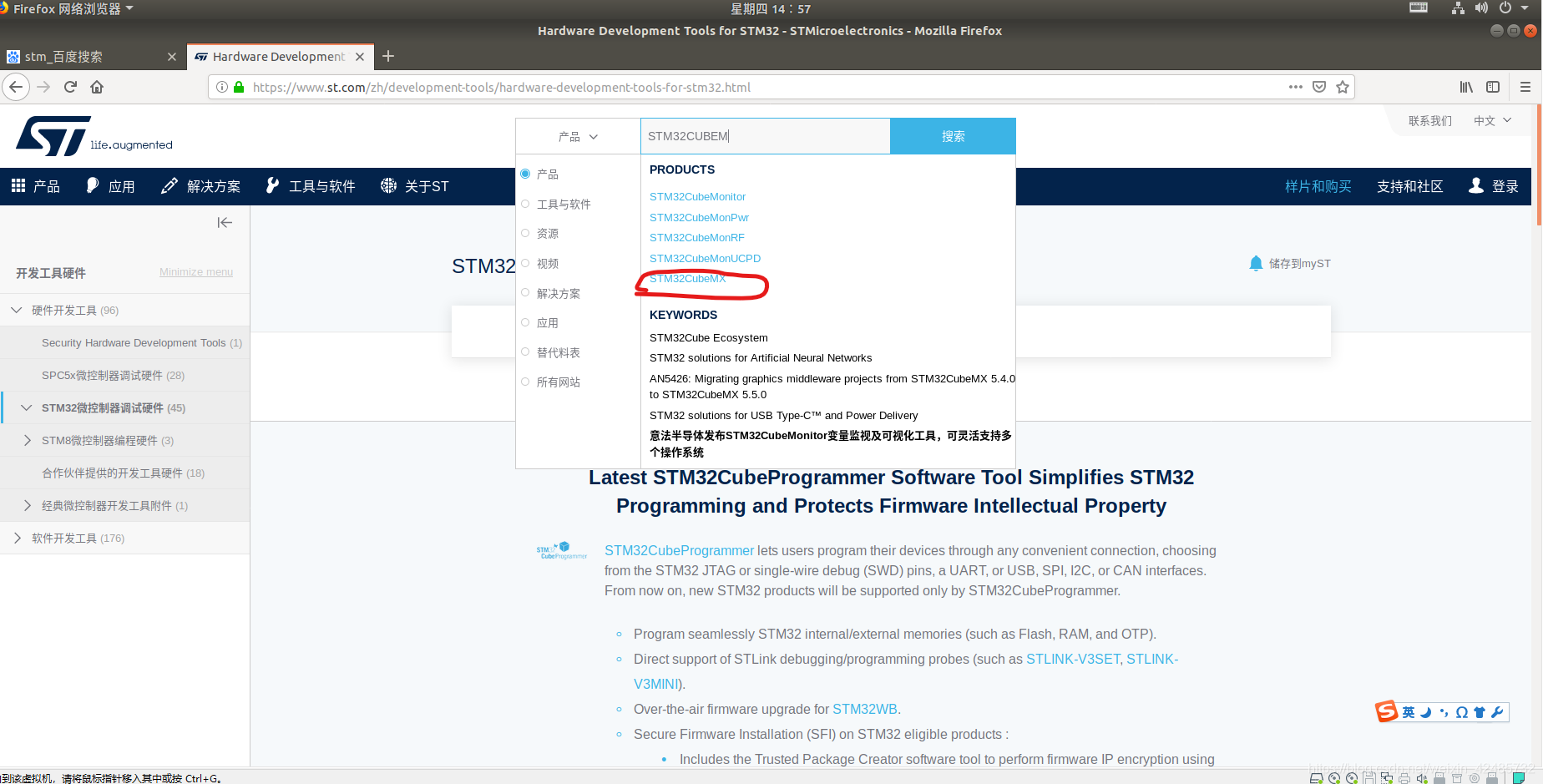The image size is (1543, 784).
Task: Collapse 硬件开发工具 (96) tree section
Action: (x=17, y=310)
